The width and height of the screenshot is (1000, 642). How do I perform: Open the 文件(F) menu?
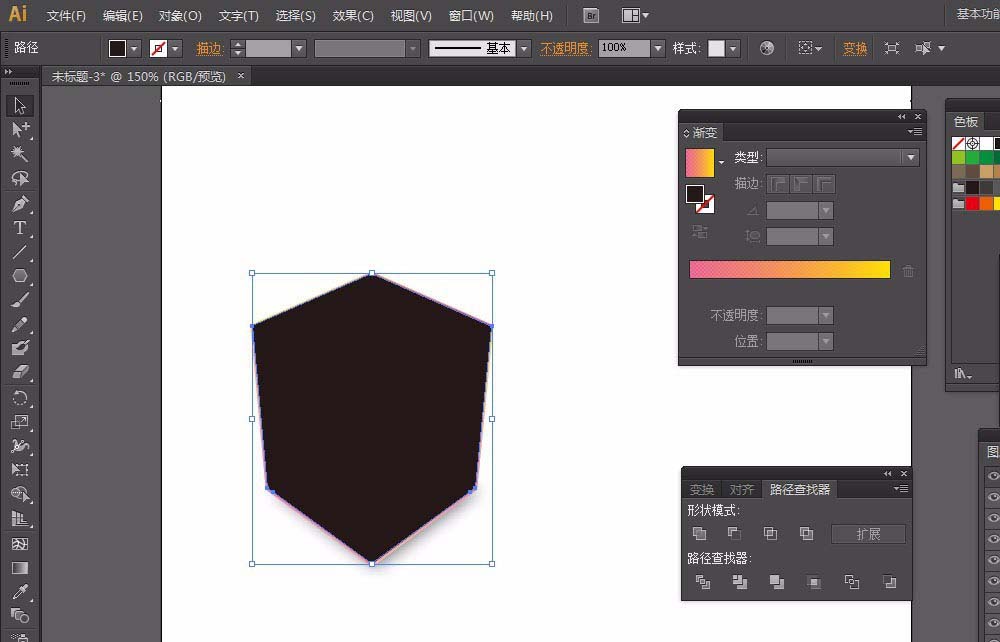66,16
